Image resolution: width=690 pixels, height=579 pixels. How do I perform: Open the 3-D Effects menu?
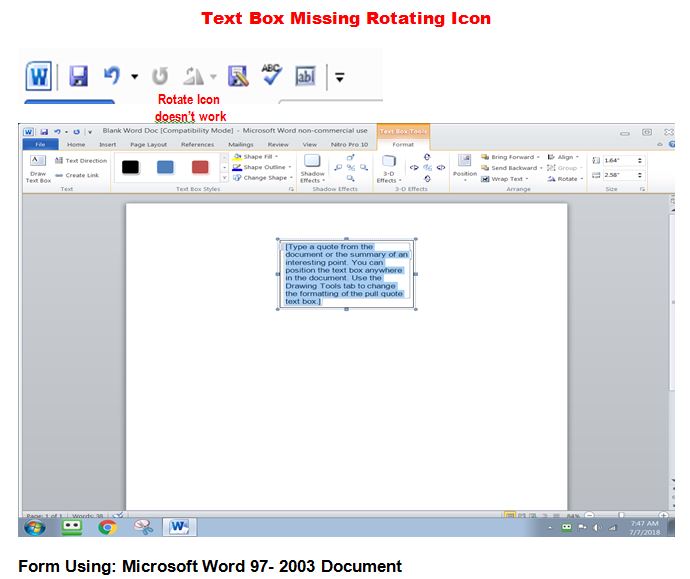click(x=389, y=169)
